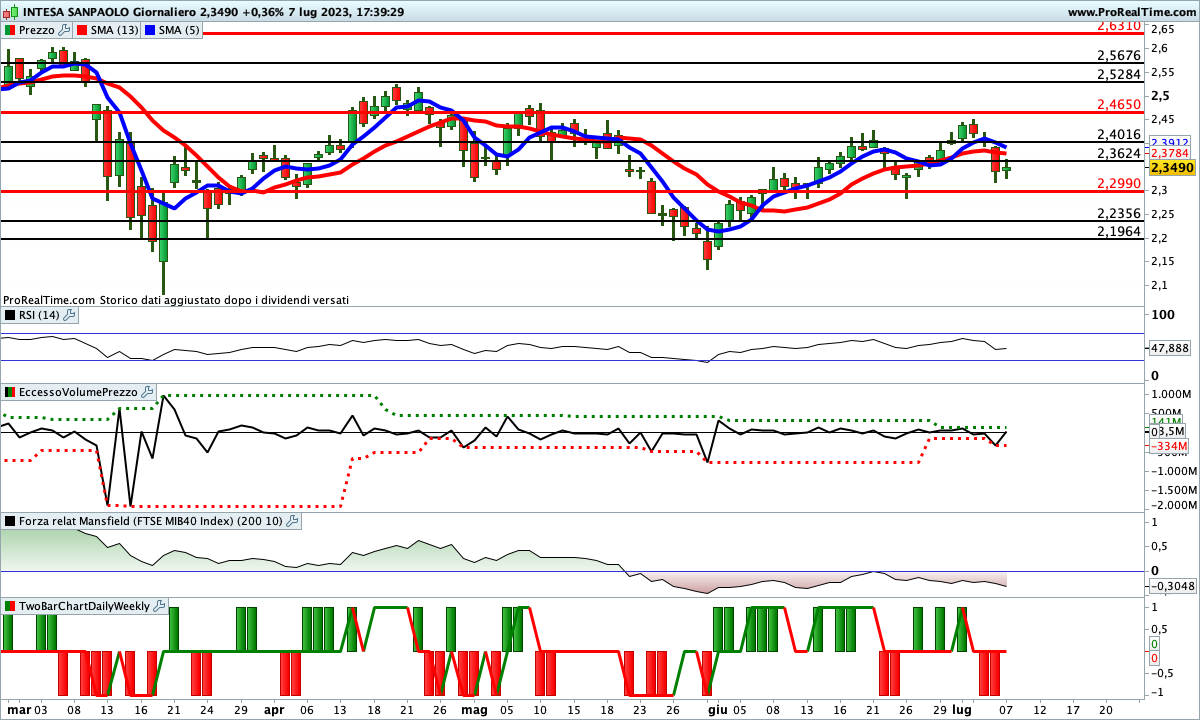Click the 2,6310 resistance level label
Screen dimensions: 1200x720
(1119, 25)
